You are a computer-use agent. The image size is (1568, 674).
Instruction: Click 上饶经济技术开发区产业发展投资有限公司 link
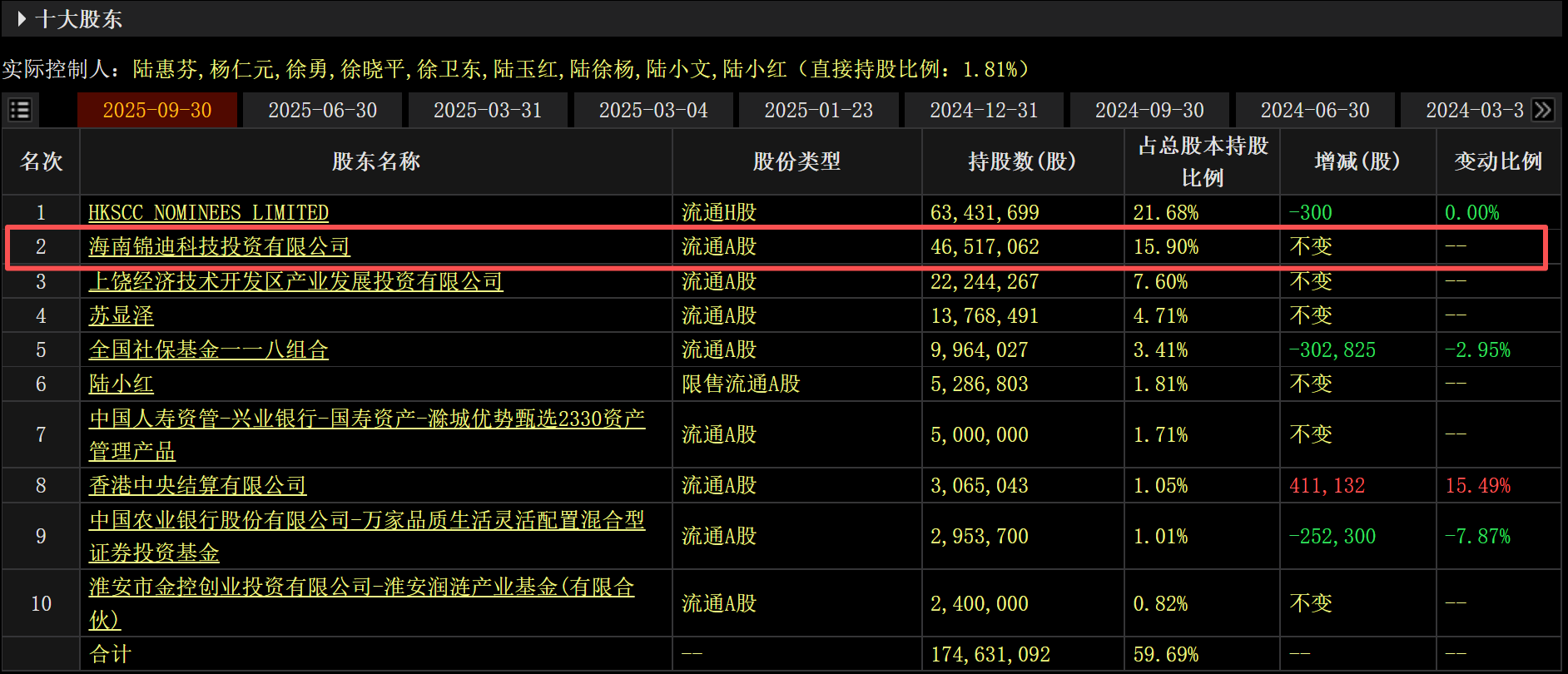tap(295, 281)
